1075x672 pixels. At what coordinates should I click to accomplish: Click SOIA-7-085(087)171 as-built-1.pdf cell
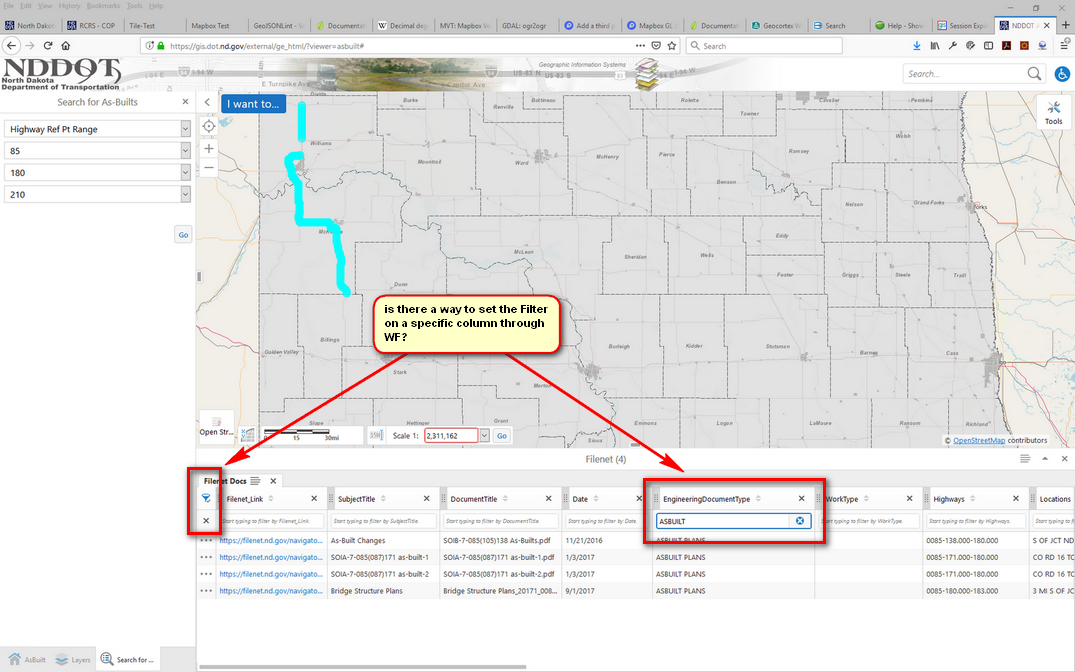pyautogui.click(x=498, y=557)
